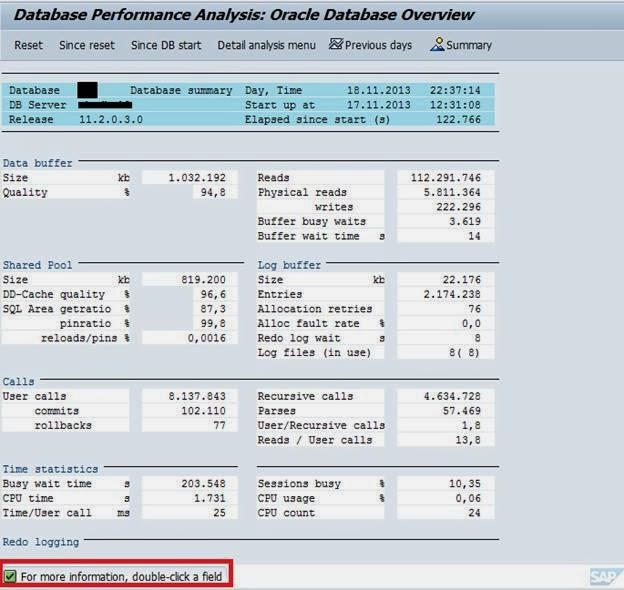Click the Summary person icon
The image size is (624, 590).
click(437, 44)
